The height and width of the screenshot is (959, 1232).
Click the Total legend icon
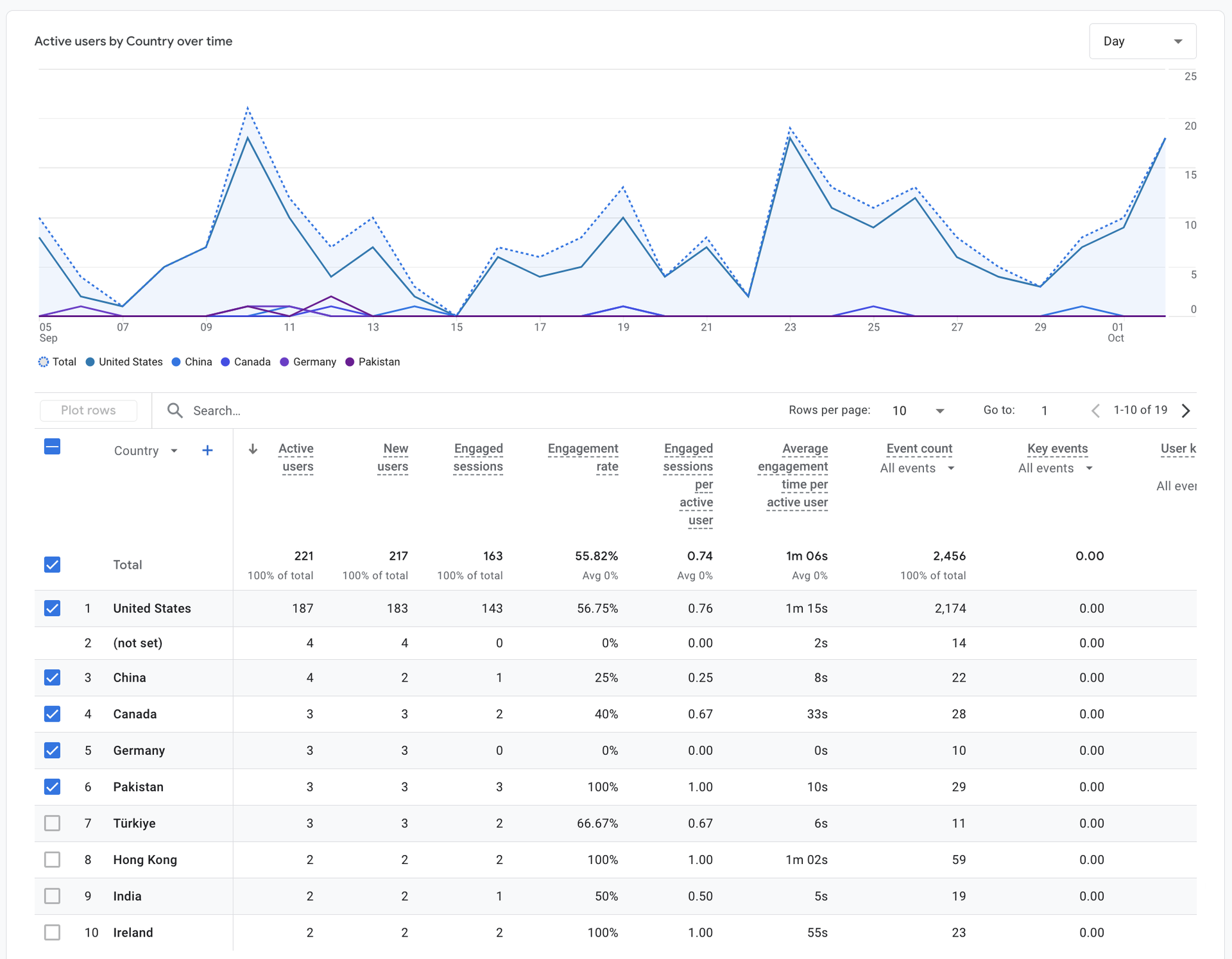44,362
